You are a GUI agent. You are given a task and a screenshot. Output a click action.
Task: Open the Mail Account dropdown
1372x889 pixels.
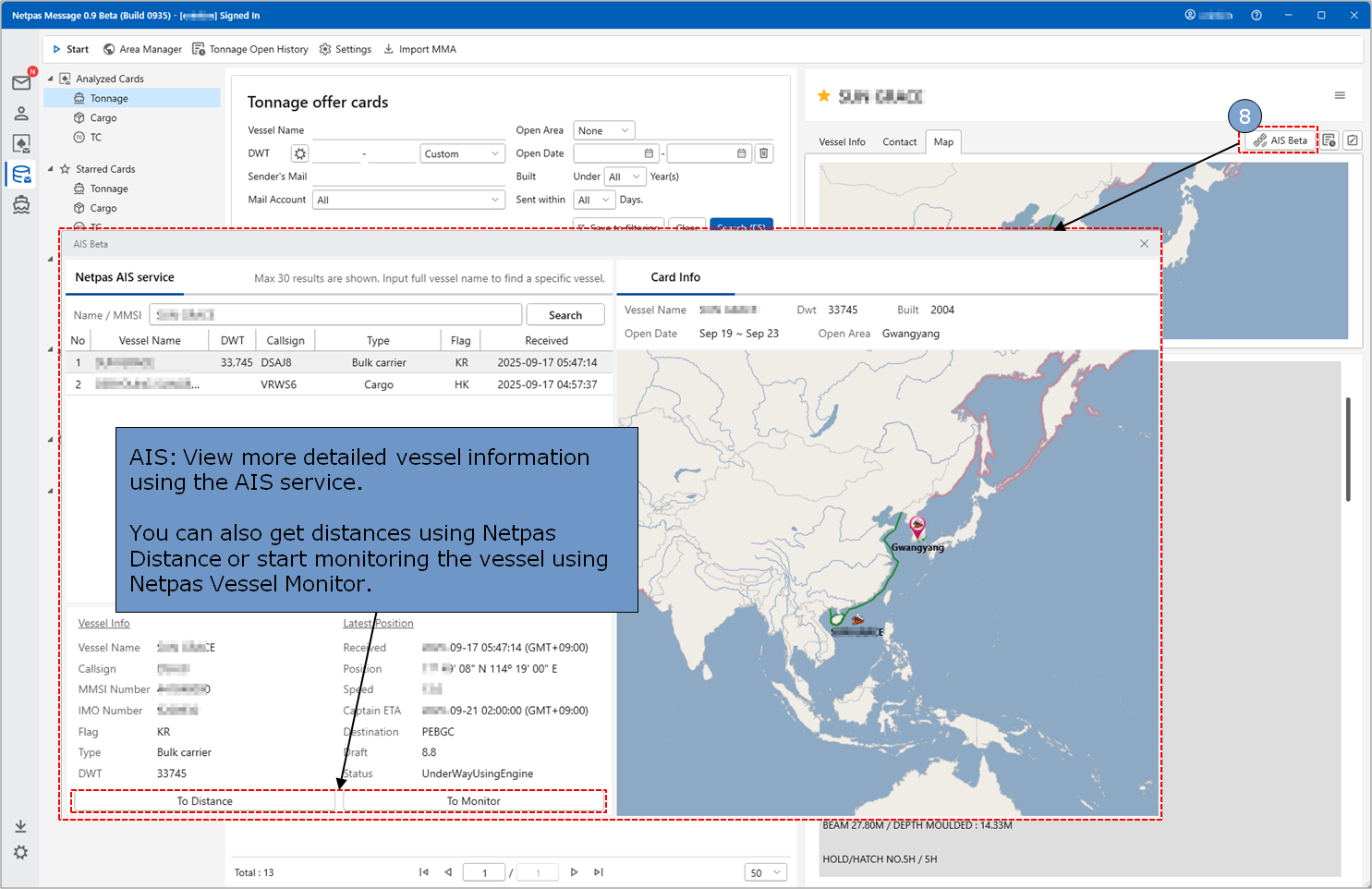pyautogui.click(x=408, y=200)
